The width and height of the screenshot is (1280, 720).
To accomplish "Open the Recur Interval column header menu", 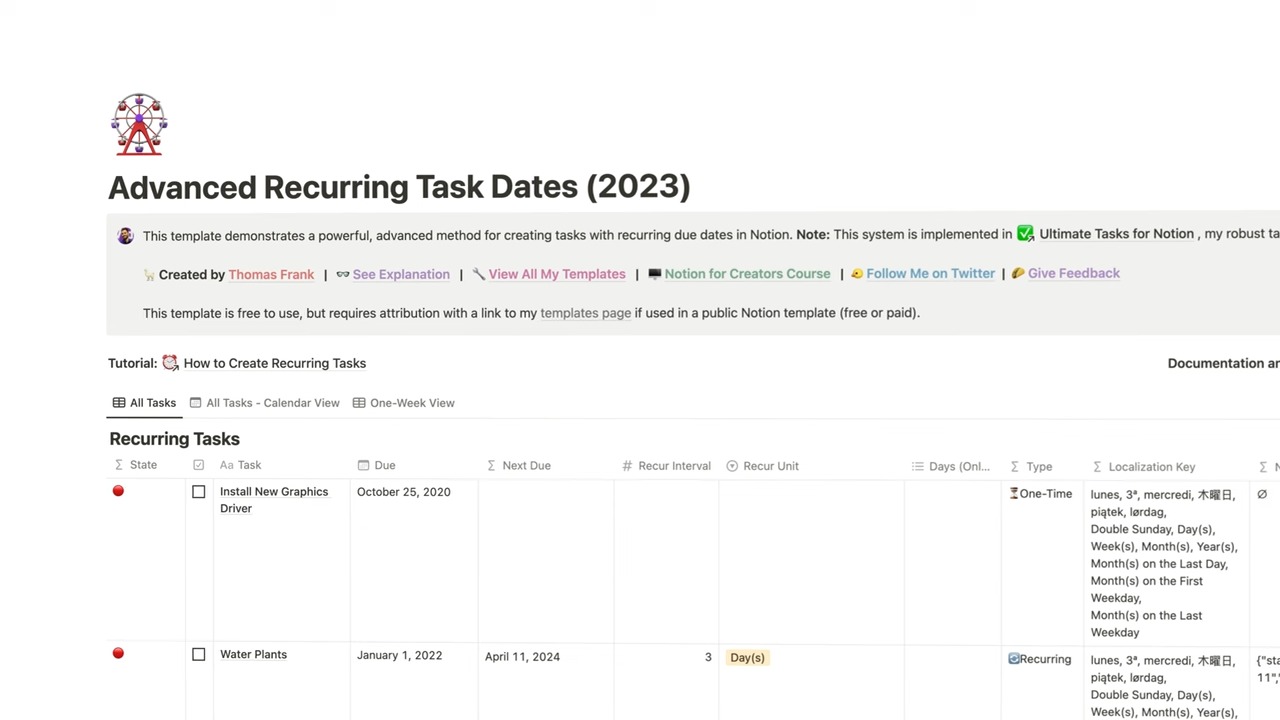I will (673, 466).
